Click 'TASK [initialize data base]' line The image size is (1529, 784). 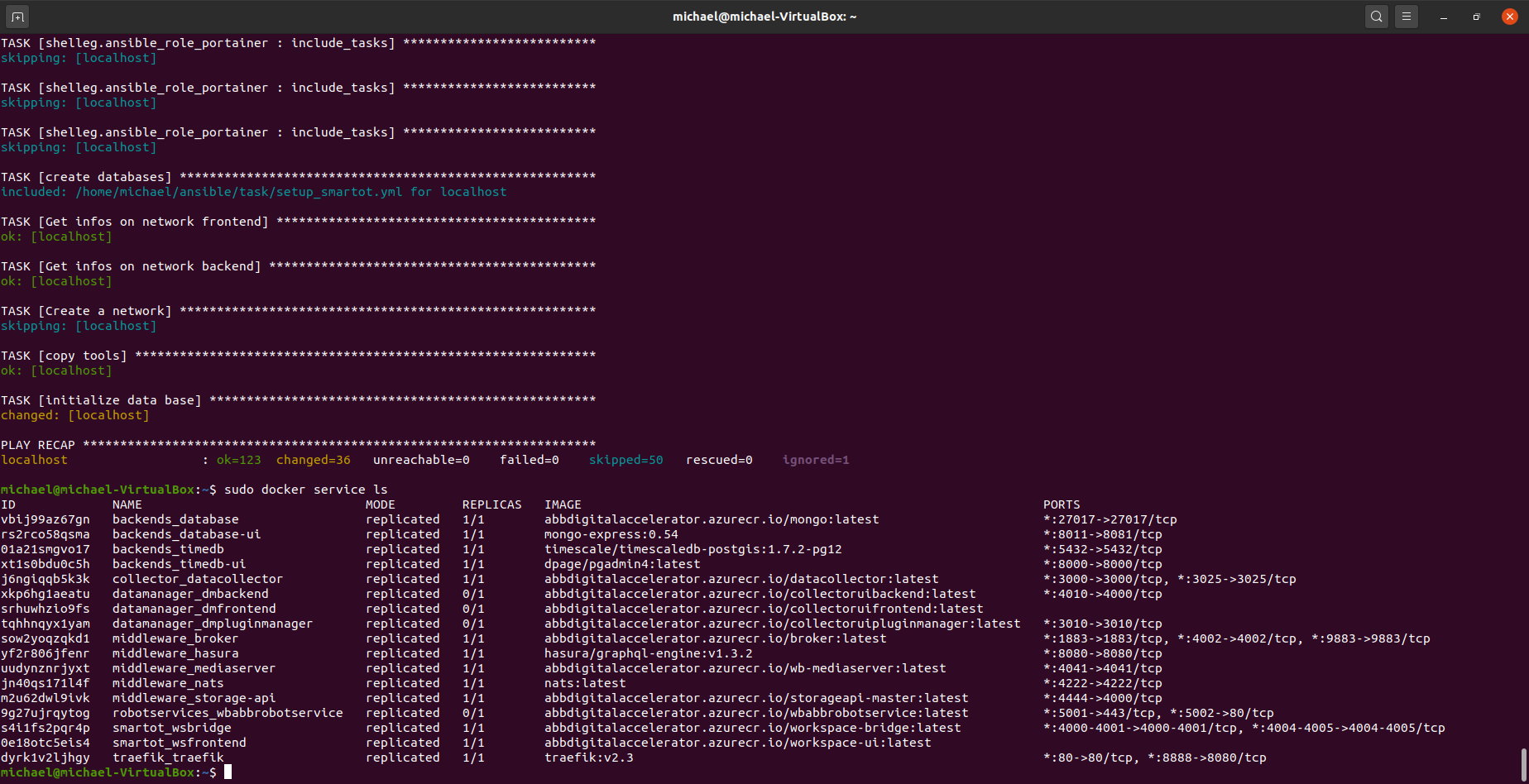299,400
